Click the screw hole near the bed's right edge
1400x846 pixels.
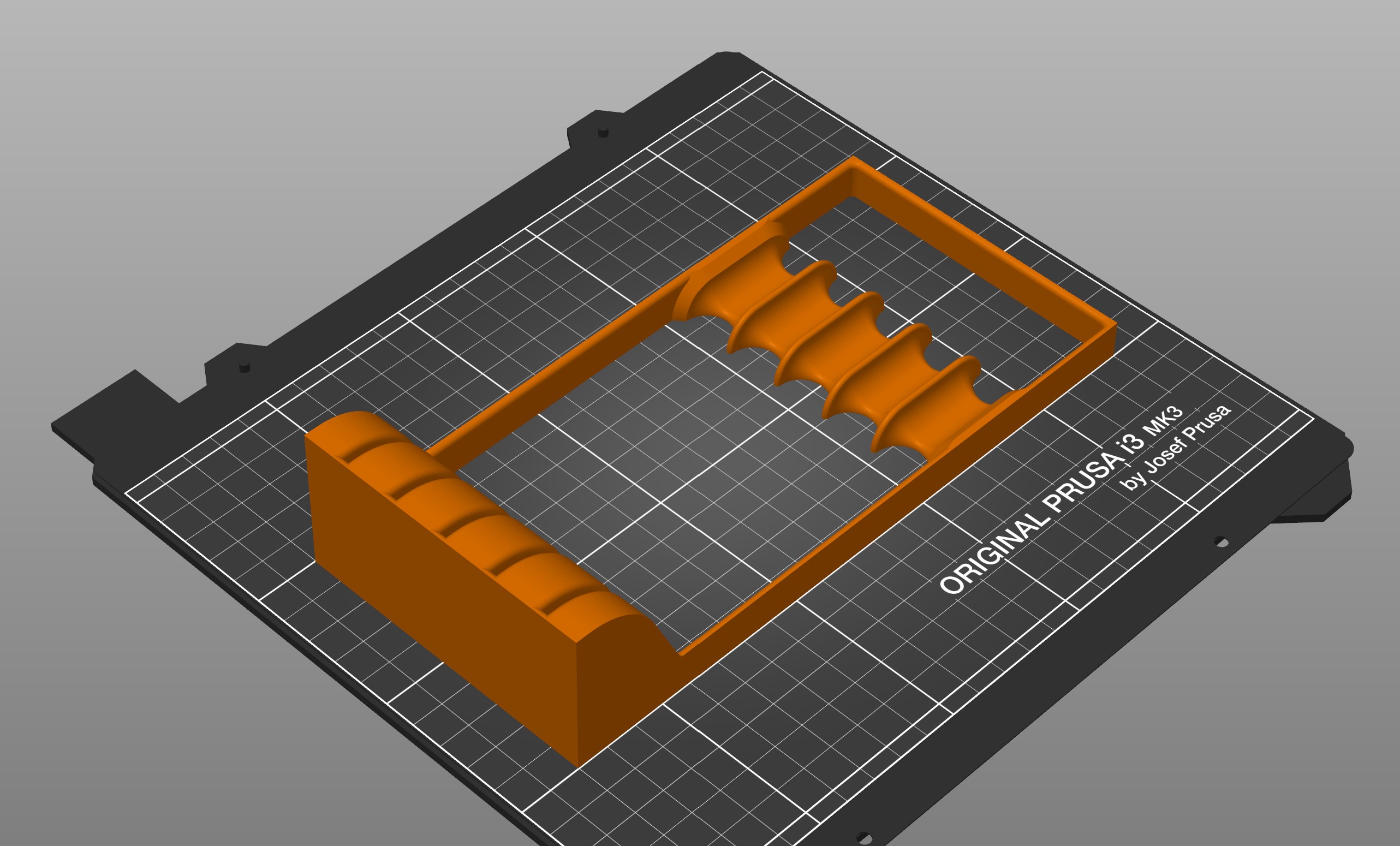[x=1221, y=542]
